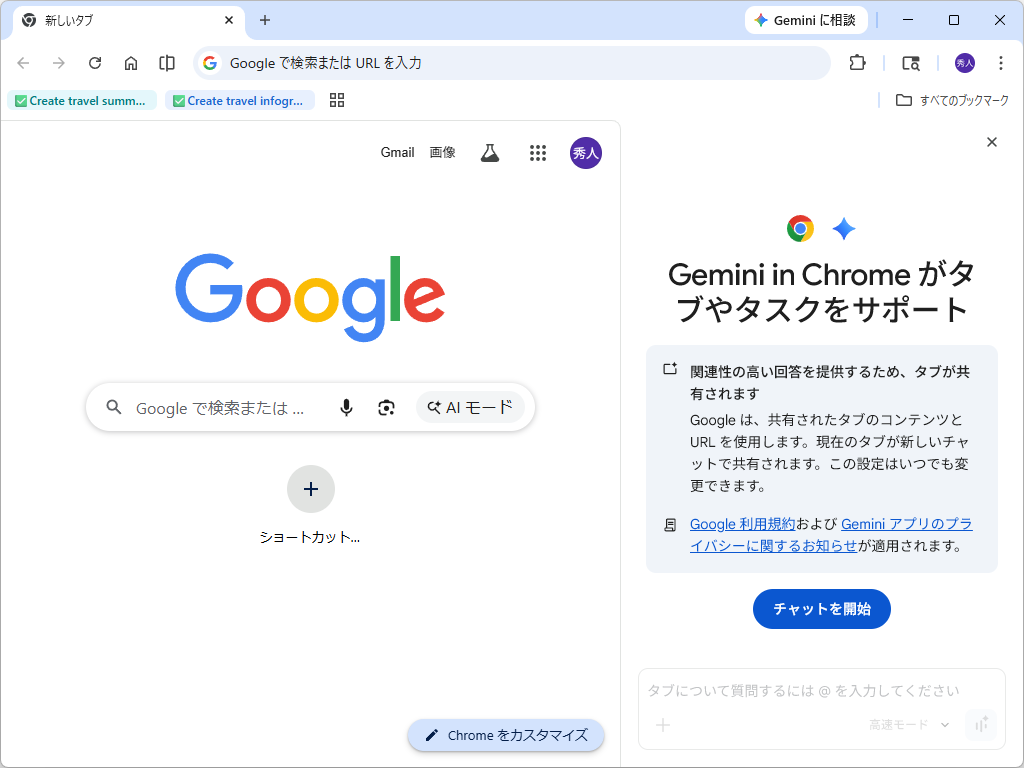Viewport: 1024px width, 768px height.
Task: Click the Google G icon in address bar
Action: 210,63
